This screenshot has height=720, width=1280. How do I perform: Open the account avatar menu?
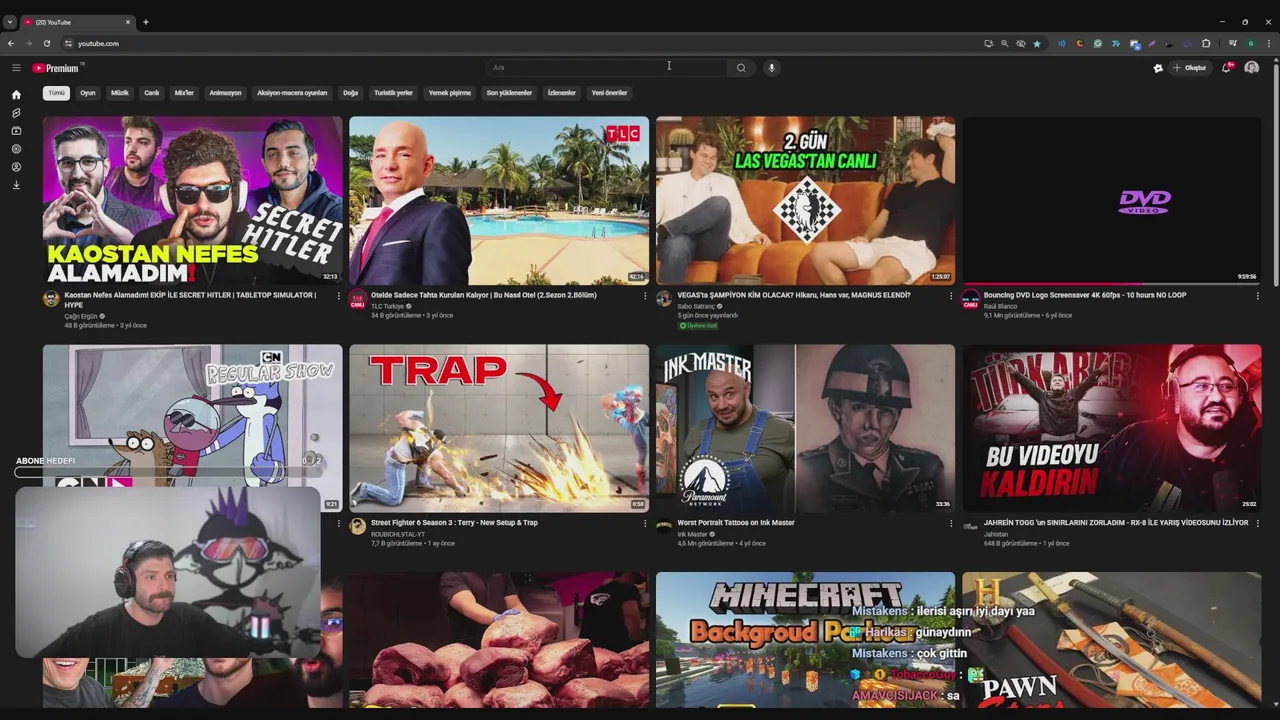[x=1251, y=68]
